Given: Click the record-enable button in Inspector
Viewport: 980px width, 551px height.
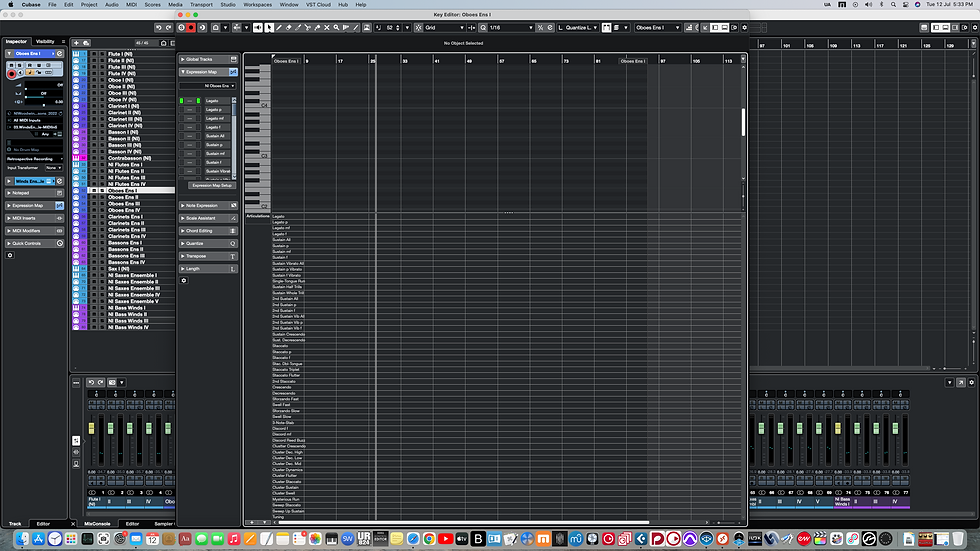Looking at the screenshot, I should (x=11, y=74).
